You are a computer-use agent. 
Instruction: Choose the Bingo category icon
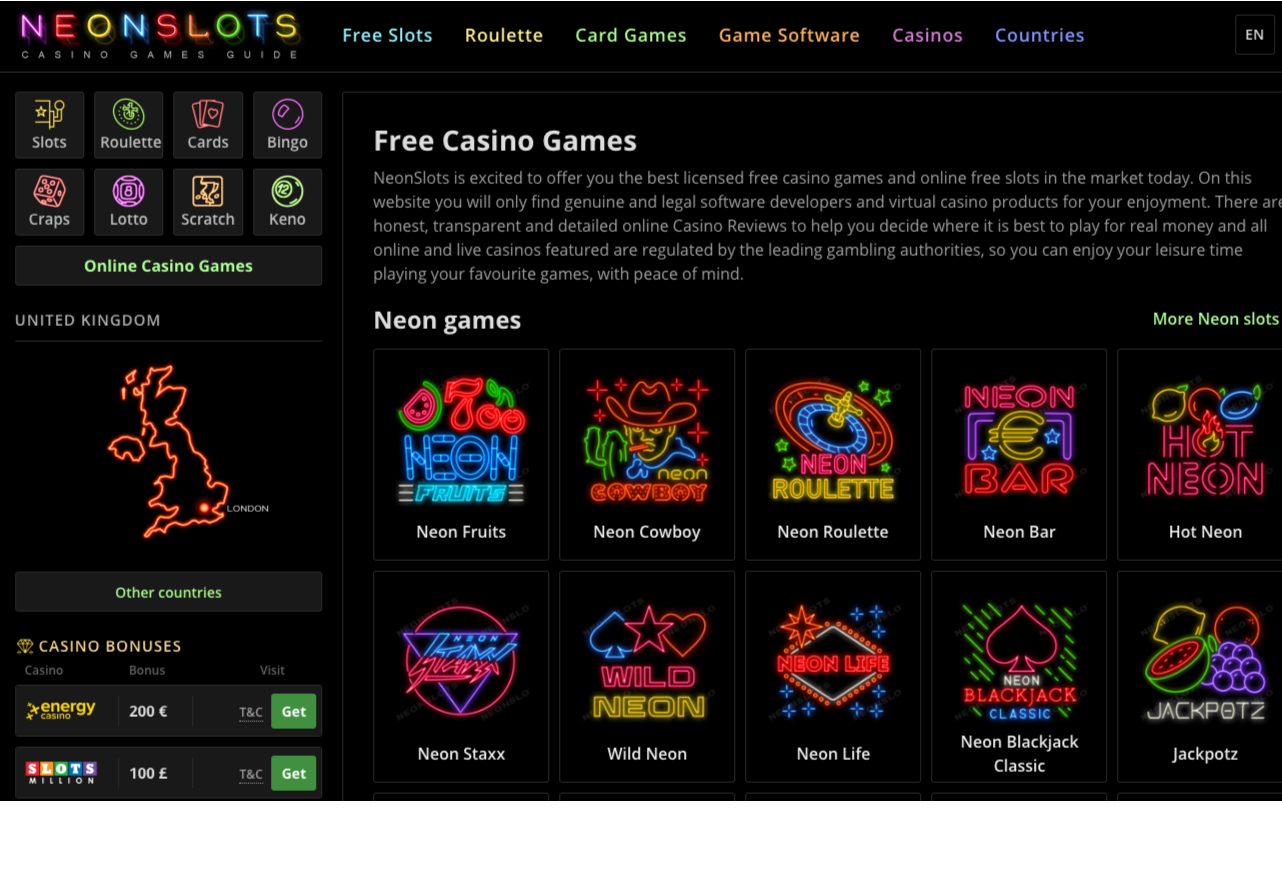click(287, 125)
